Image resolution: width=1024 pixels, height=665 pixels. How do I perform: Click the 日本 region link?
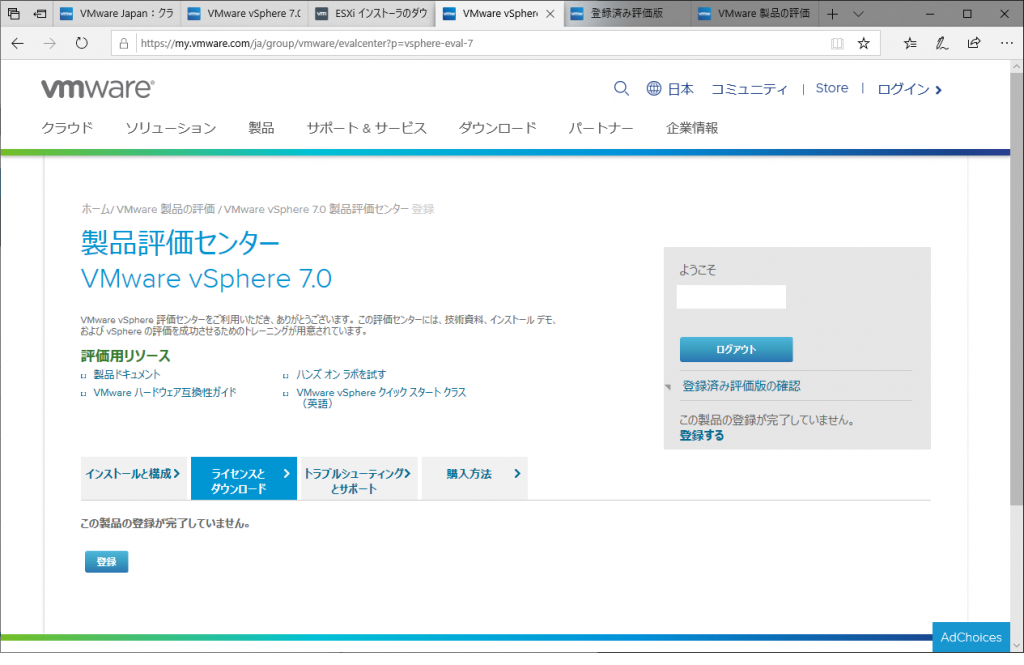(680, 89)
